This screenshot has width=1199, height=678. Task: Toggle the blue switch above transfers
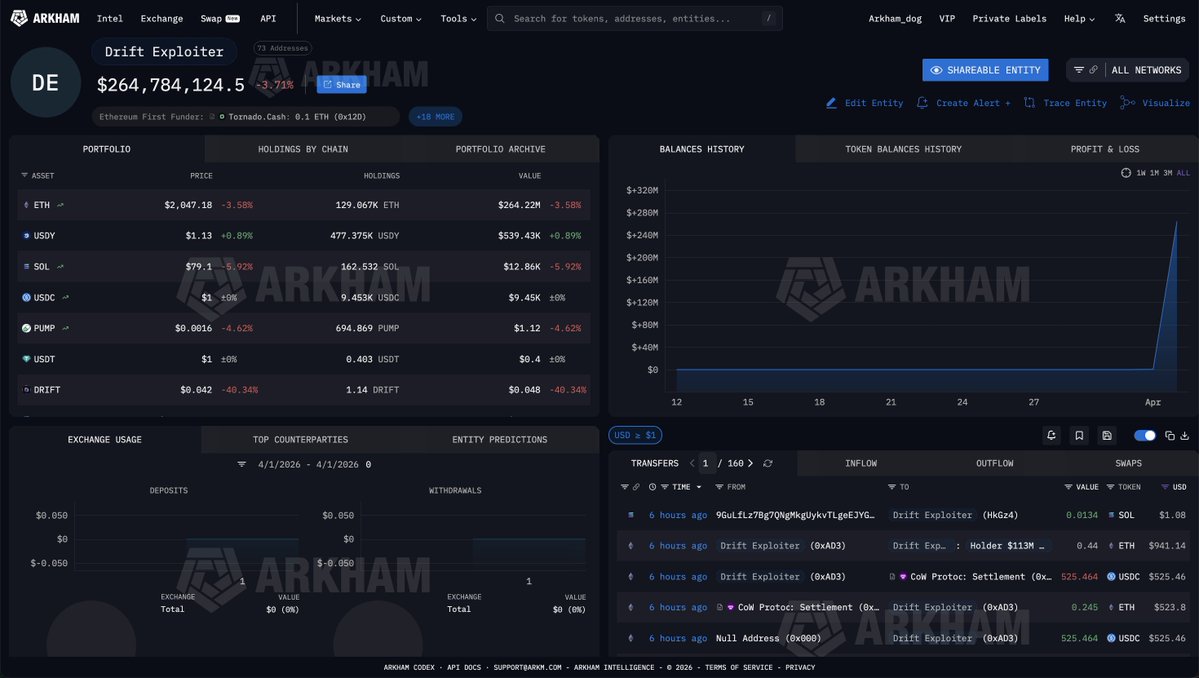[x=1145, y=435]
